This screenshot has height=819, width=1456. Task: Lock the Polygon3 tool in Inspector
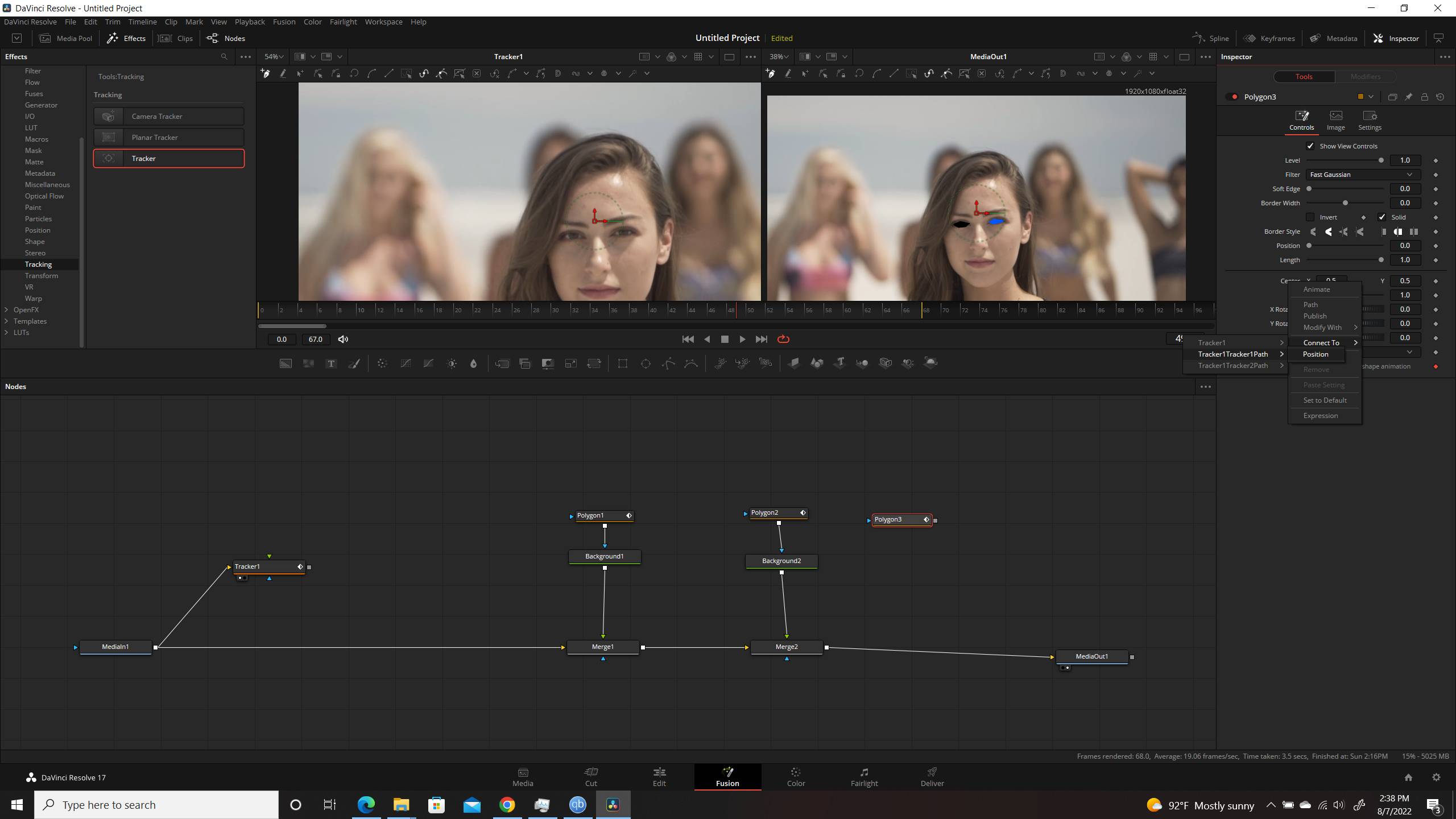[x=1424, y=97]
